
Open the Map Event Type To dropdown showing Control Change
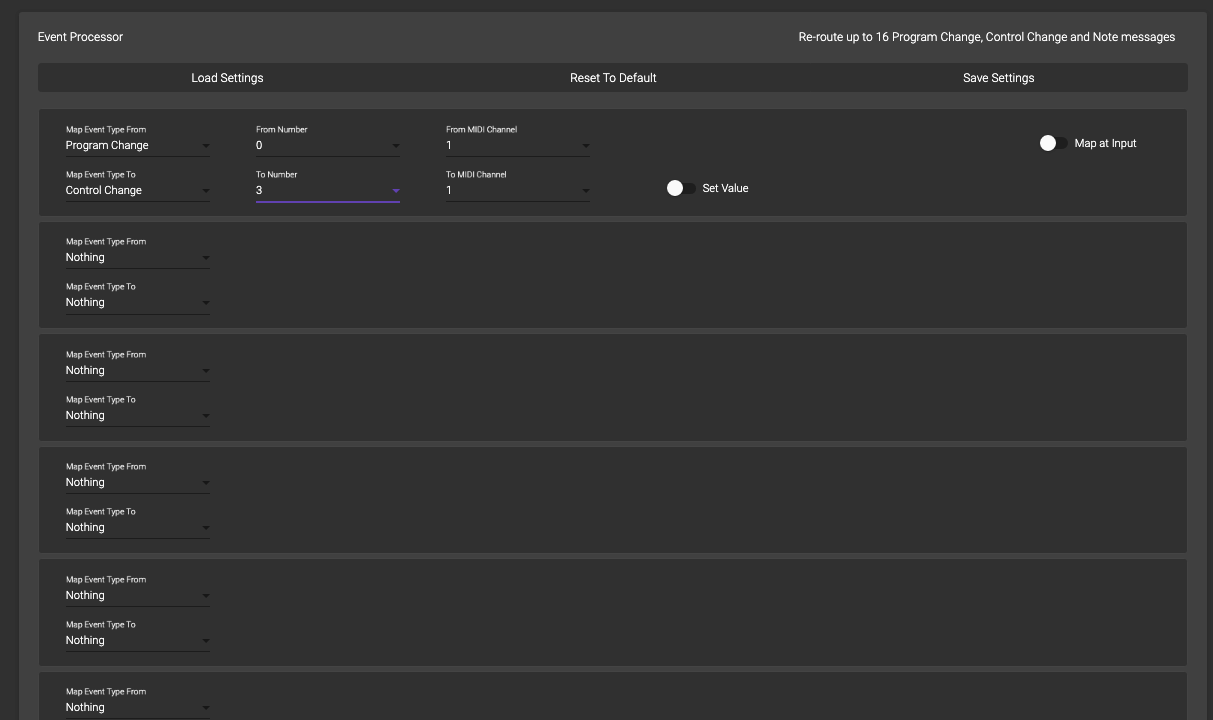[138, 190]
